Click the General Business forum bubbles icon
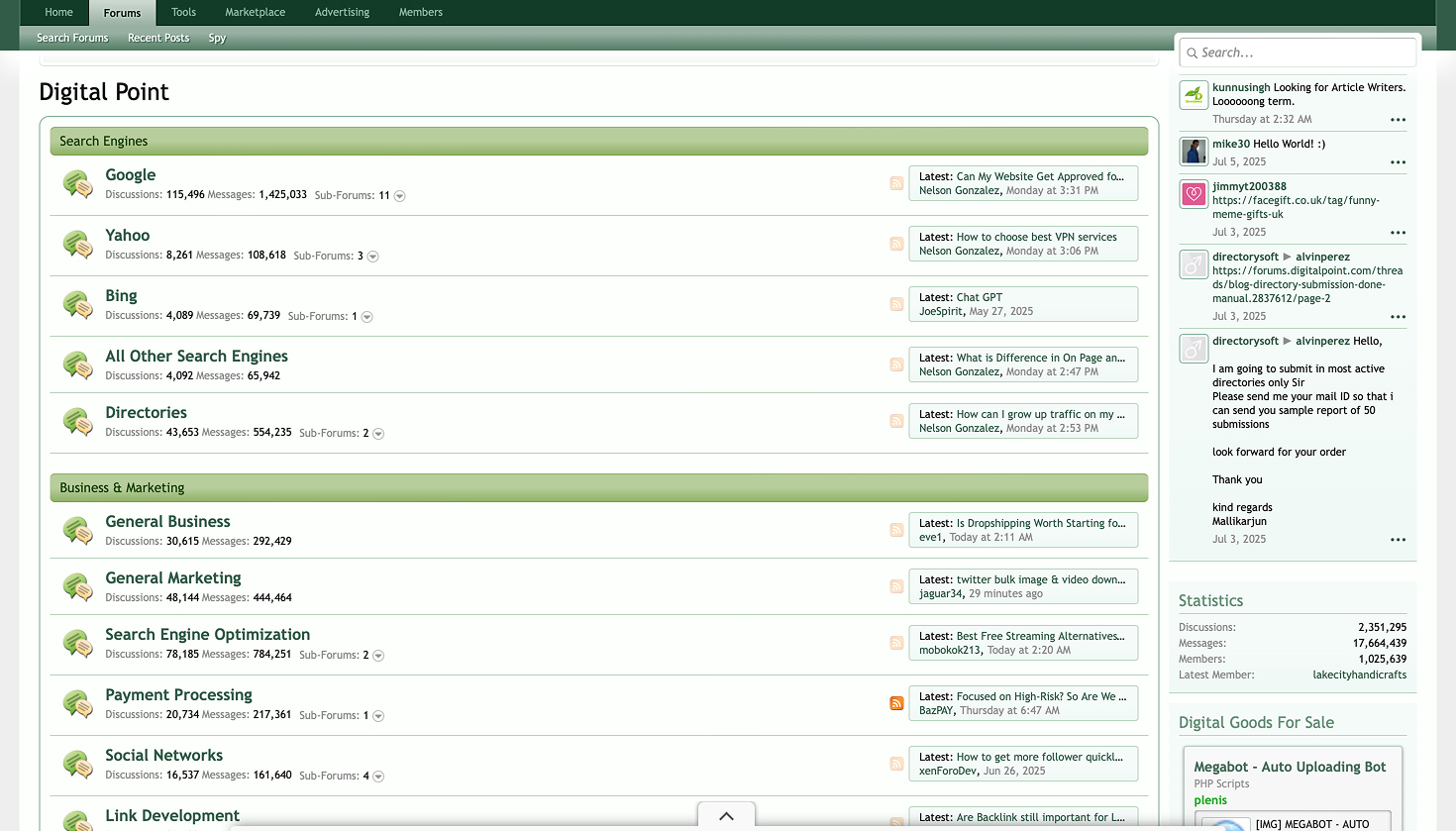 [x=78, y=531]
